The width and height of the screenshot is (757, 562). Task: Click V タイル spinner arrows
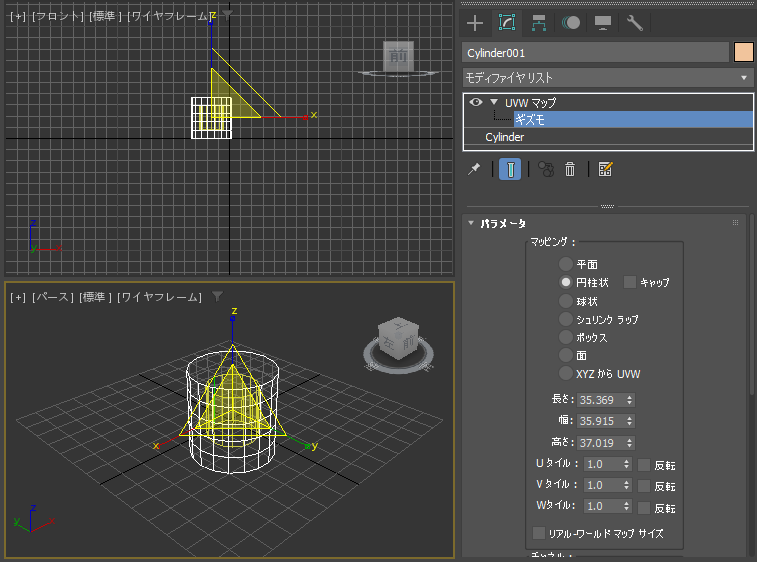(x=626, y=485)
